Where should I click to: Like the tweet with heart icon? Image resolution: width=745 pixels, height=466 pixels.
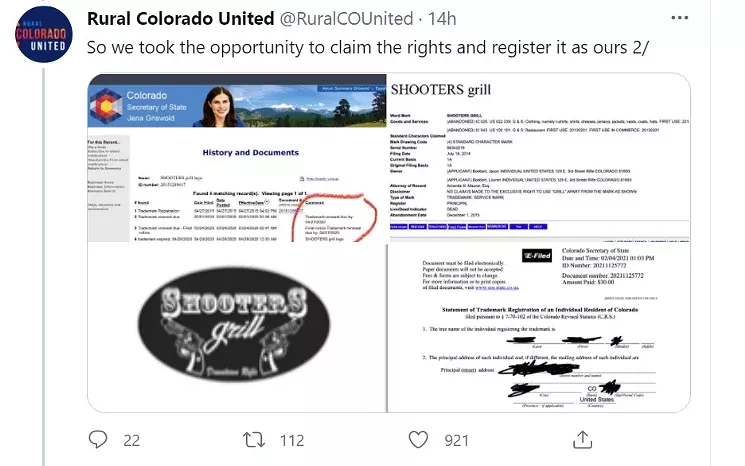(418, 440)
